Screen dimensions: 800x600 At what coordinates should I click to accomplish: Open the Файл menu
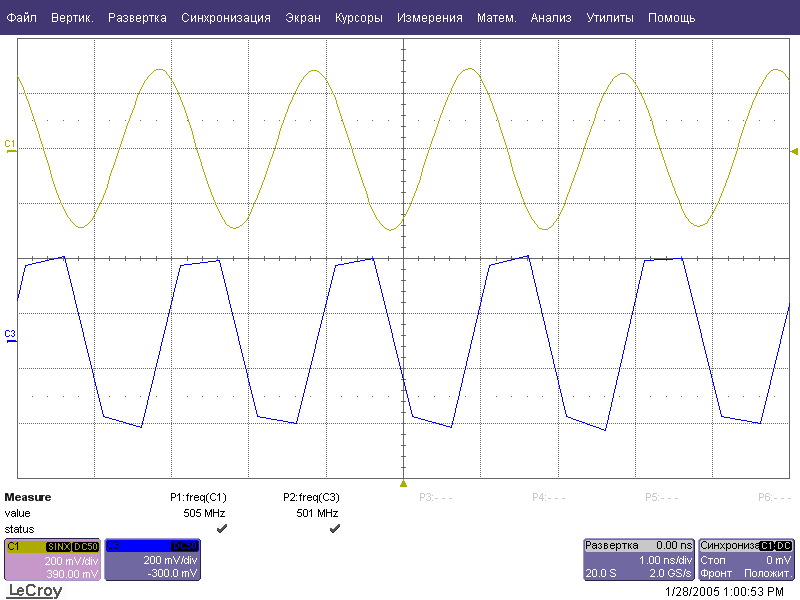click(21, 18)
